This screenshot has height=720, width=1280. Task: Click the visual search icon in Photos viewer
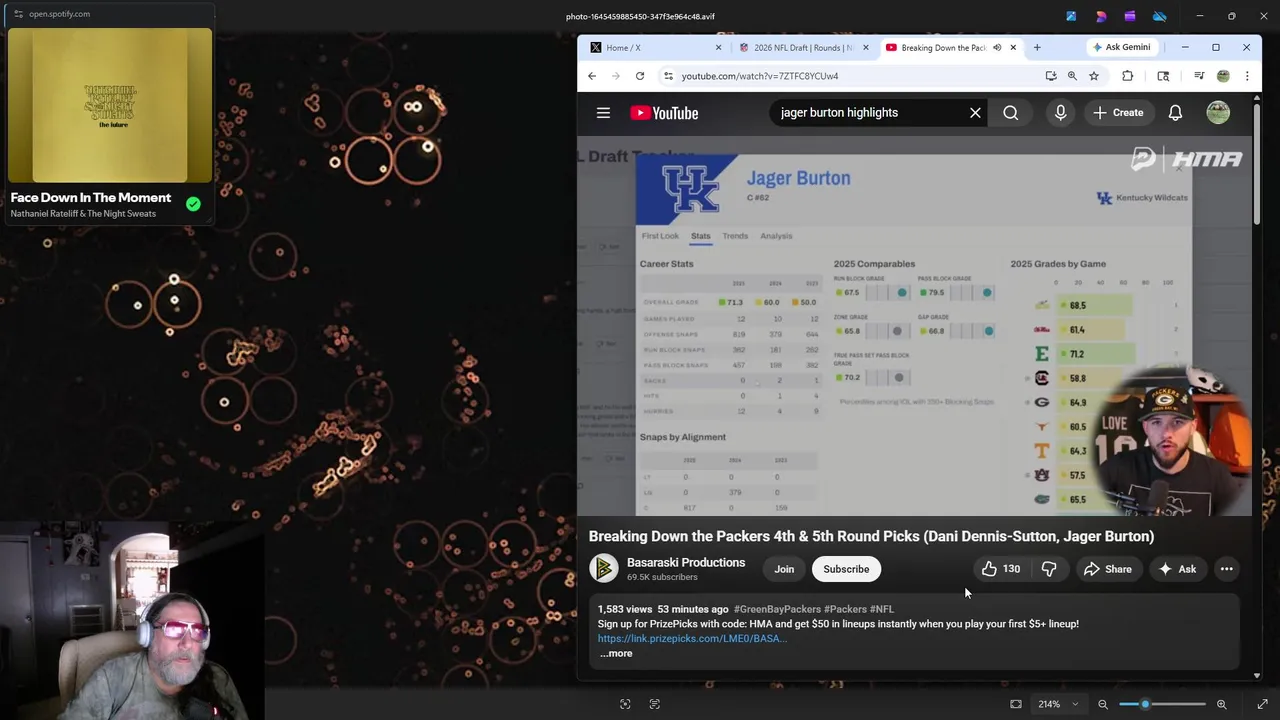point(625,704)
